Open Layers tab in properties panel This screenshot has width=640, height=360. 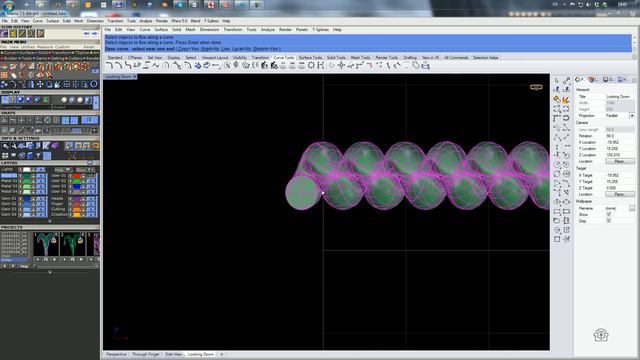[593, 80]
